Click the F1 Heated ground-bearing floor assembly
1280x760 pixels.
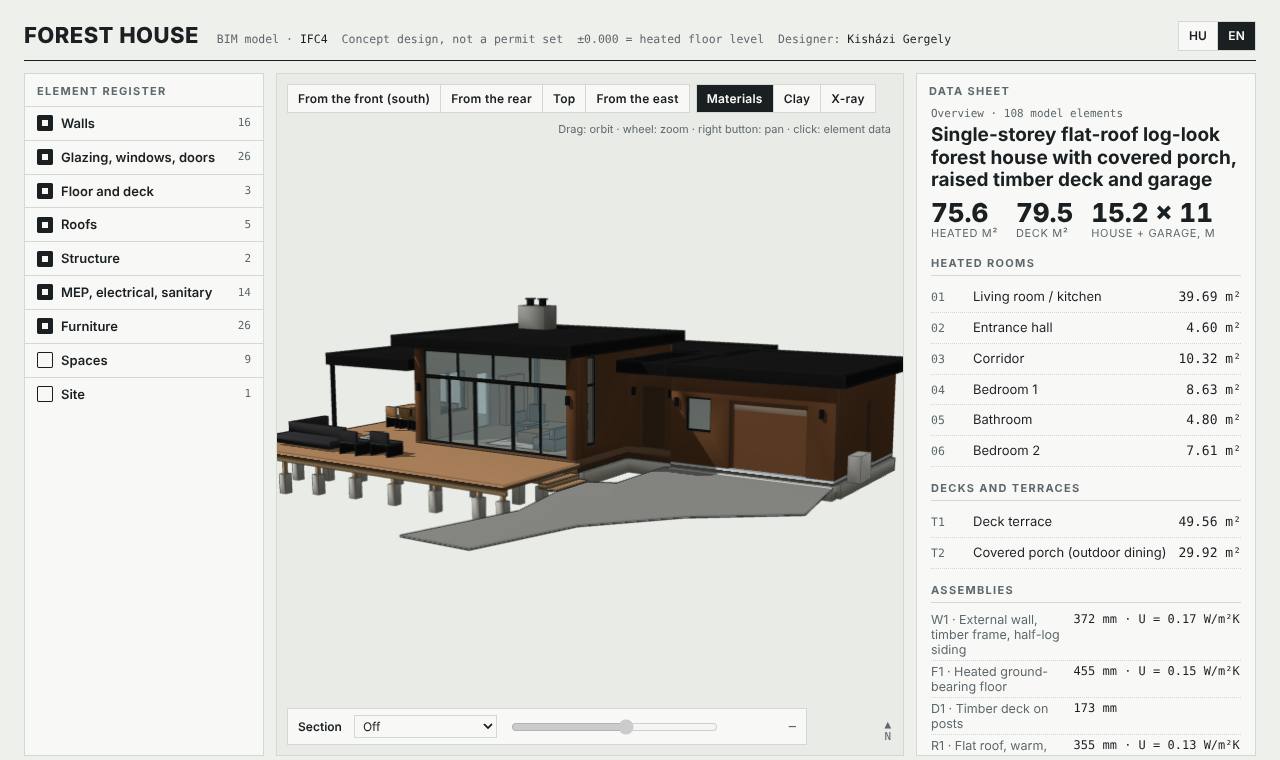[x=1085, y=679]
